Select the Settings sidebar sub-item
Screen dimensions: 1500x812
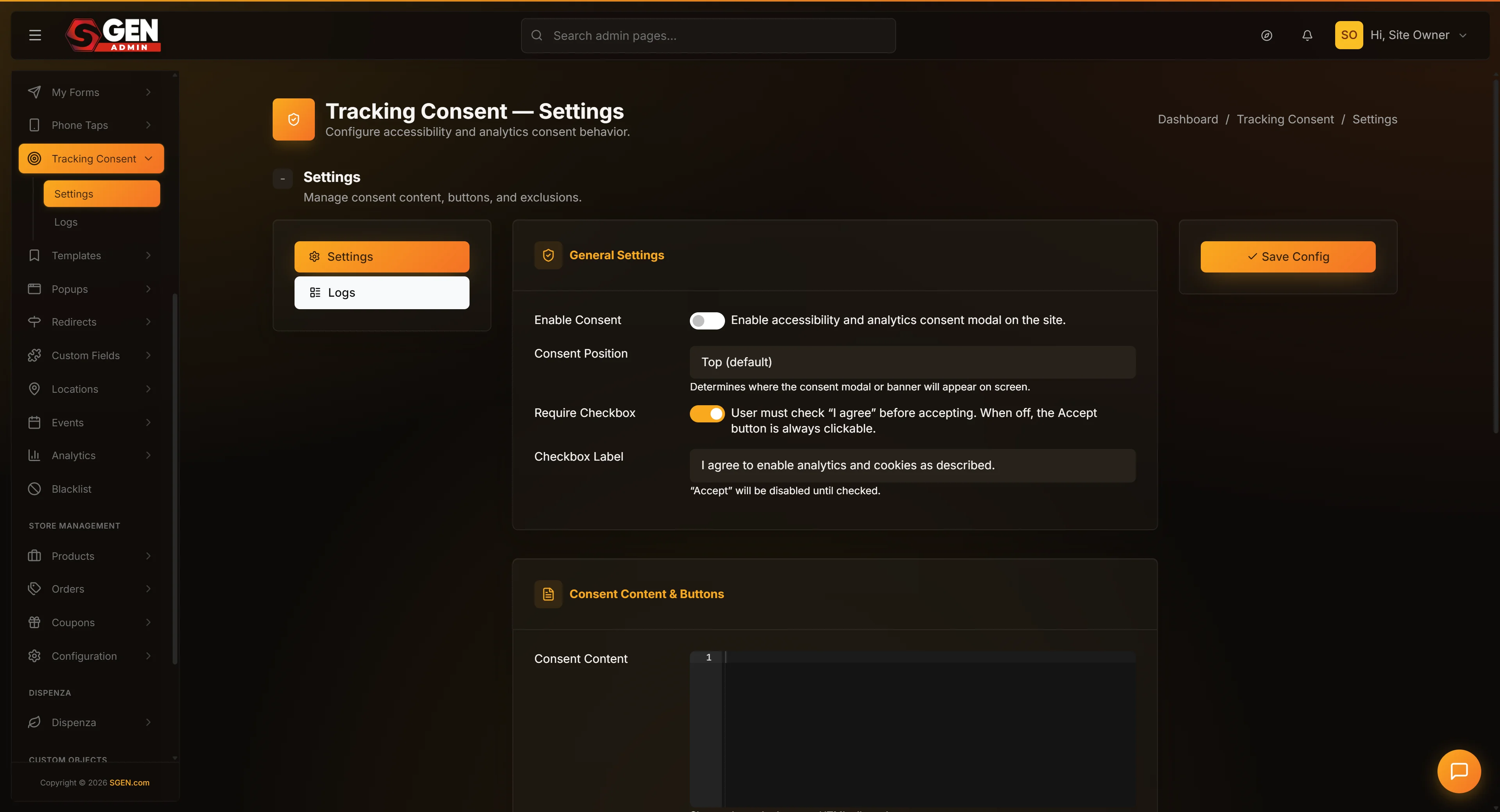point(102,194)
